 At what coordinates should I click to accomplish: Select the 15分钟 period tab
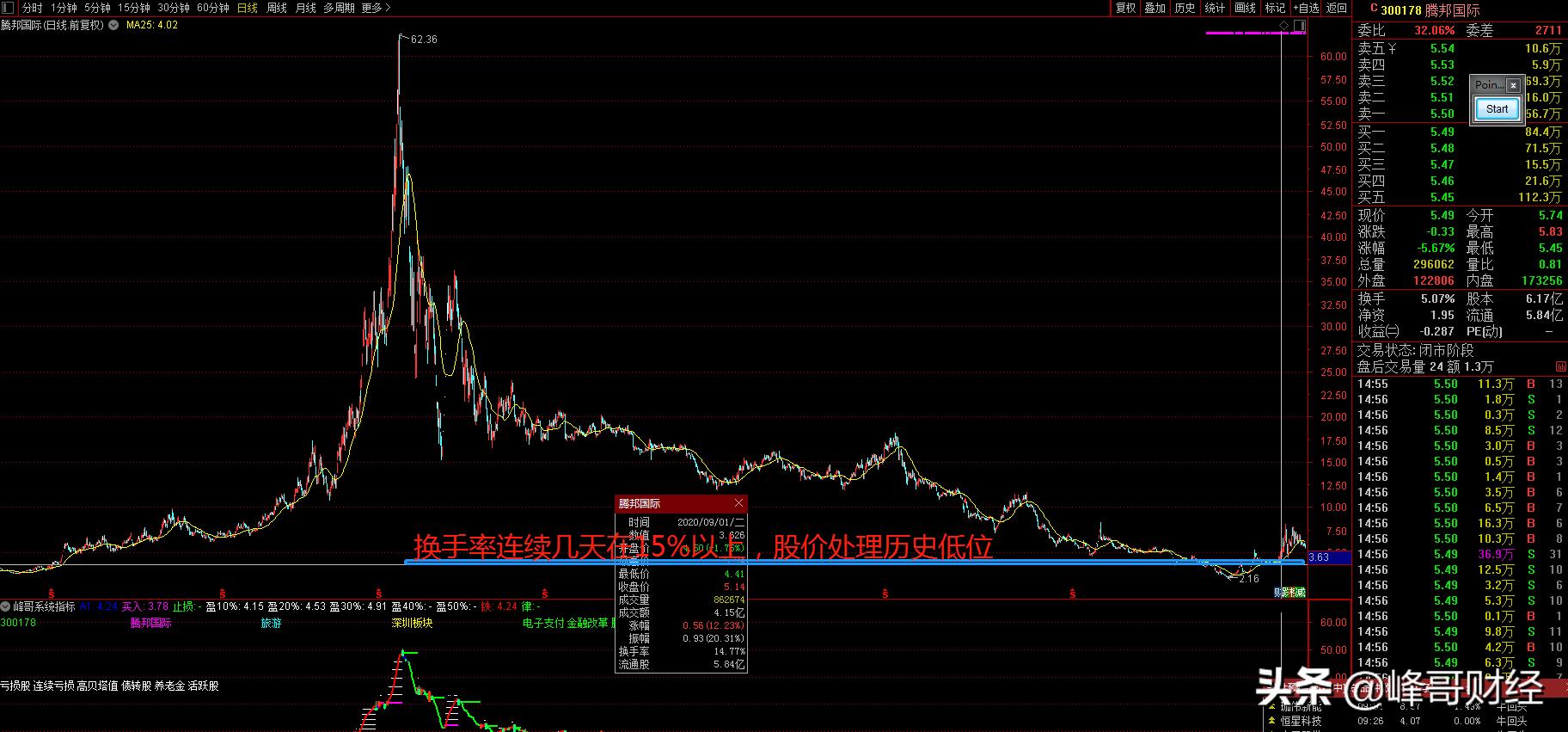click(x=134, y=8)
